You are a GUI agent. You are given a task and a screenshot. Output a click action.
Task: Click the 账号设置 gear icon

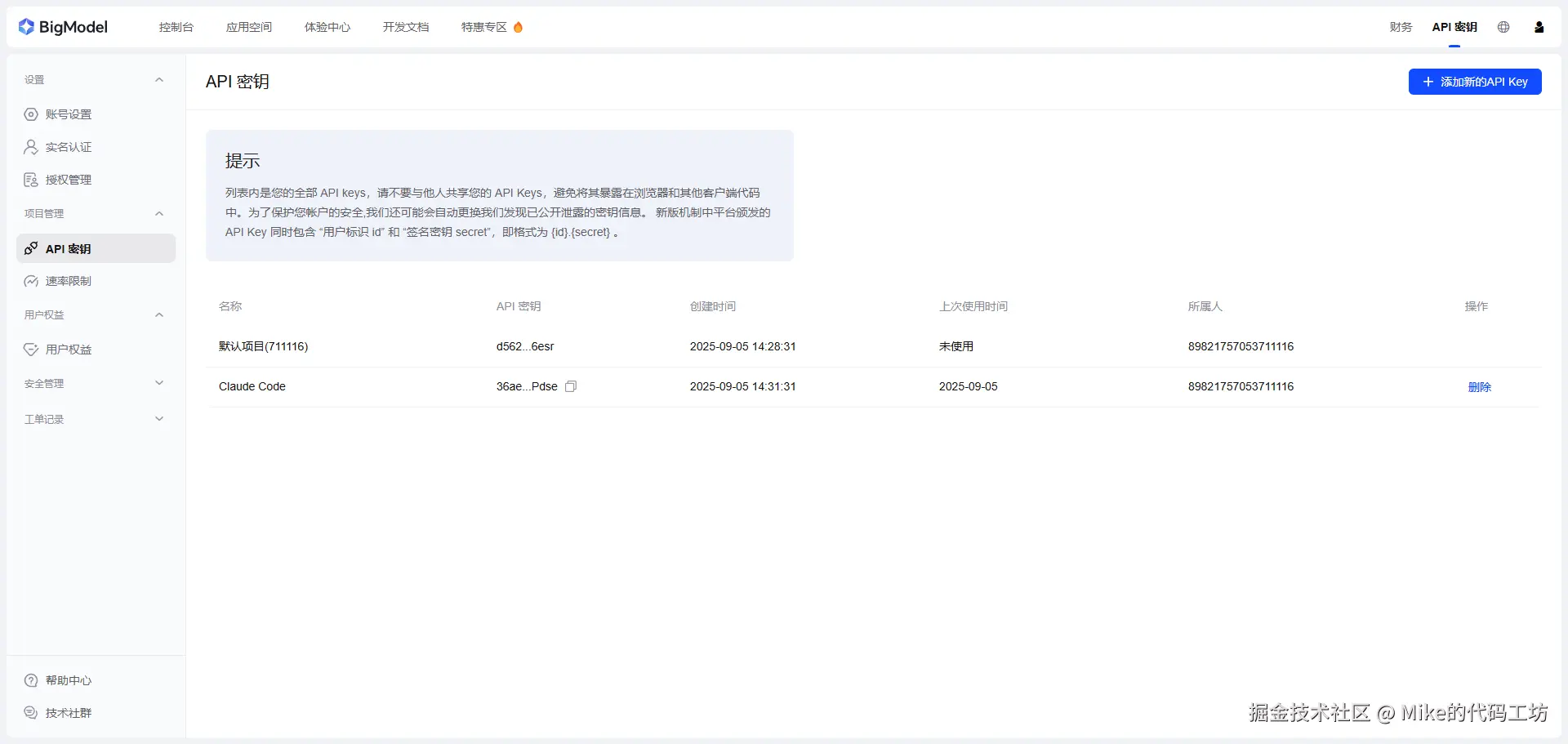[31, 114]
